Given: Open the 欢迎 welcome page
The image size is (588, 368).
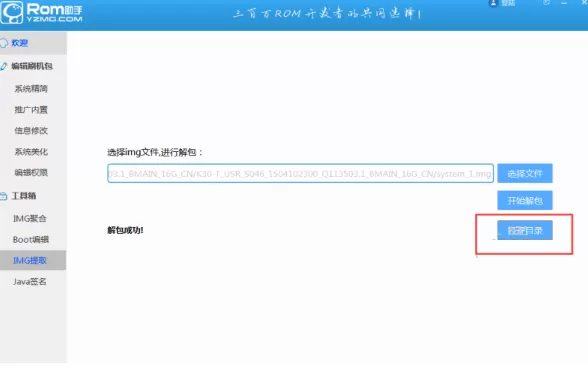Looking at the screenshot, I should [33, 43].
